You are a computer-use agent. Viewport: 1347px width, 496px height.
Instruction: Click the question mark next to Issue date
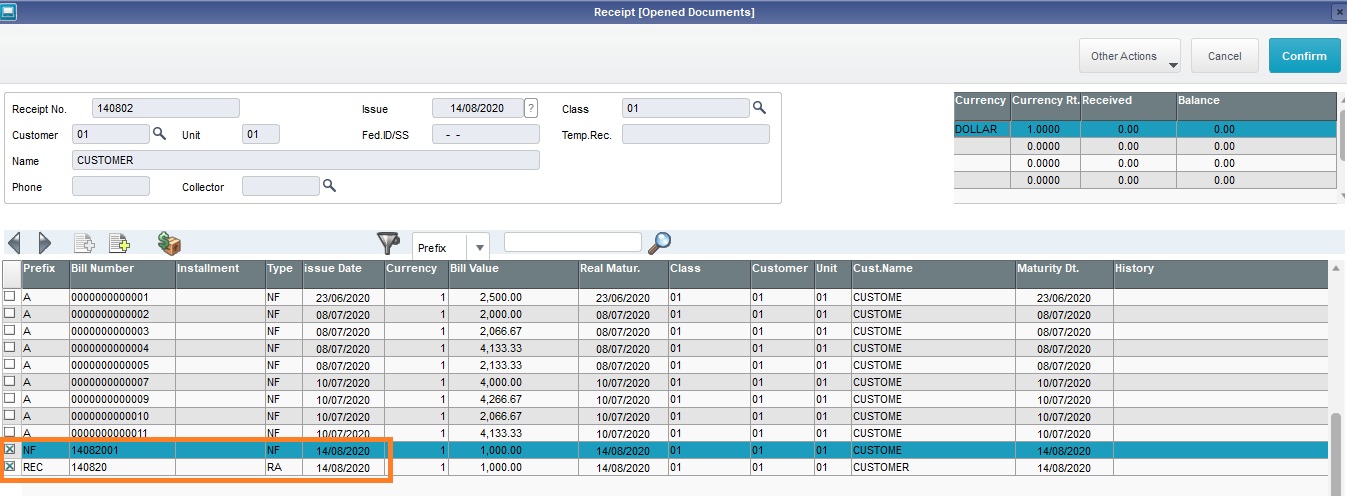531,108
